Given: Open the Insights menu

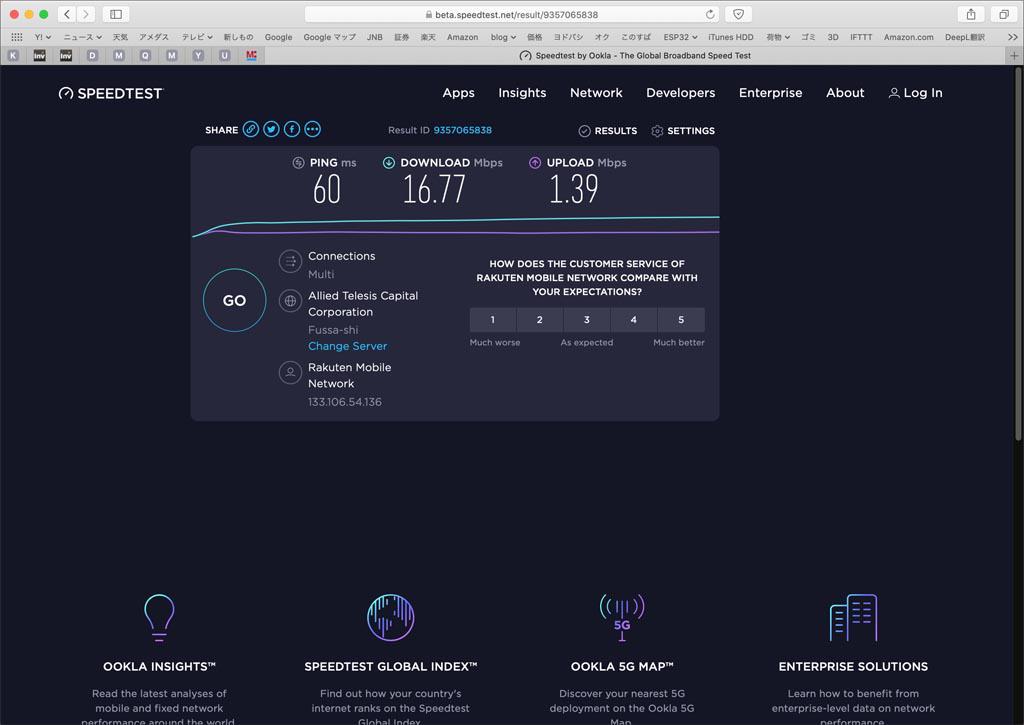Looking at the screenshot, I should [x=522, y=93].
